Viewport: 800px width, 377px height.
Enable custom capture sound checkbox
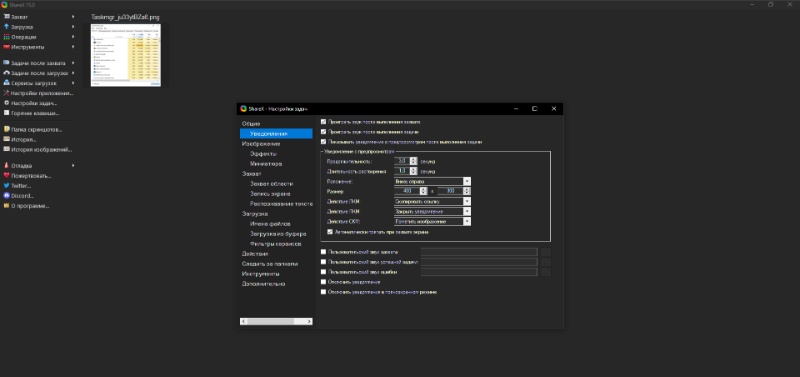click(x=323, y=252)
